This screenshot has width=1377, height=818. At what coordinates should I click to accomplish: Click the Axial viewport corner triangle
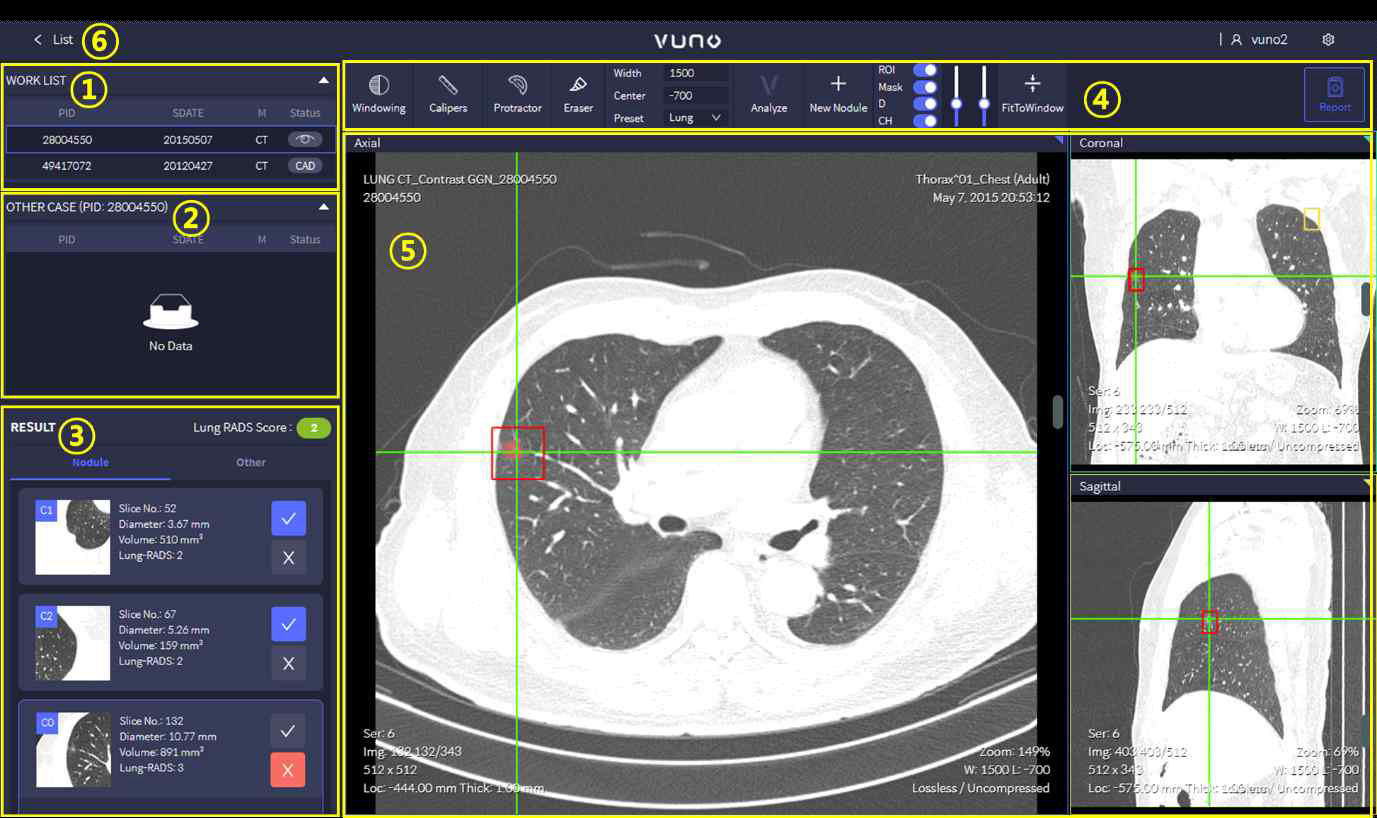[1059, 141]
